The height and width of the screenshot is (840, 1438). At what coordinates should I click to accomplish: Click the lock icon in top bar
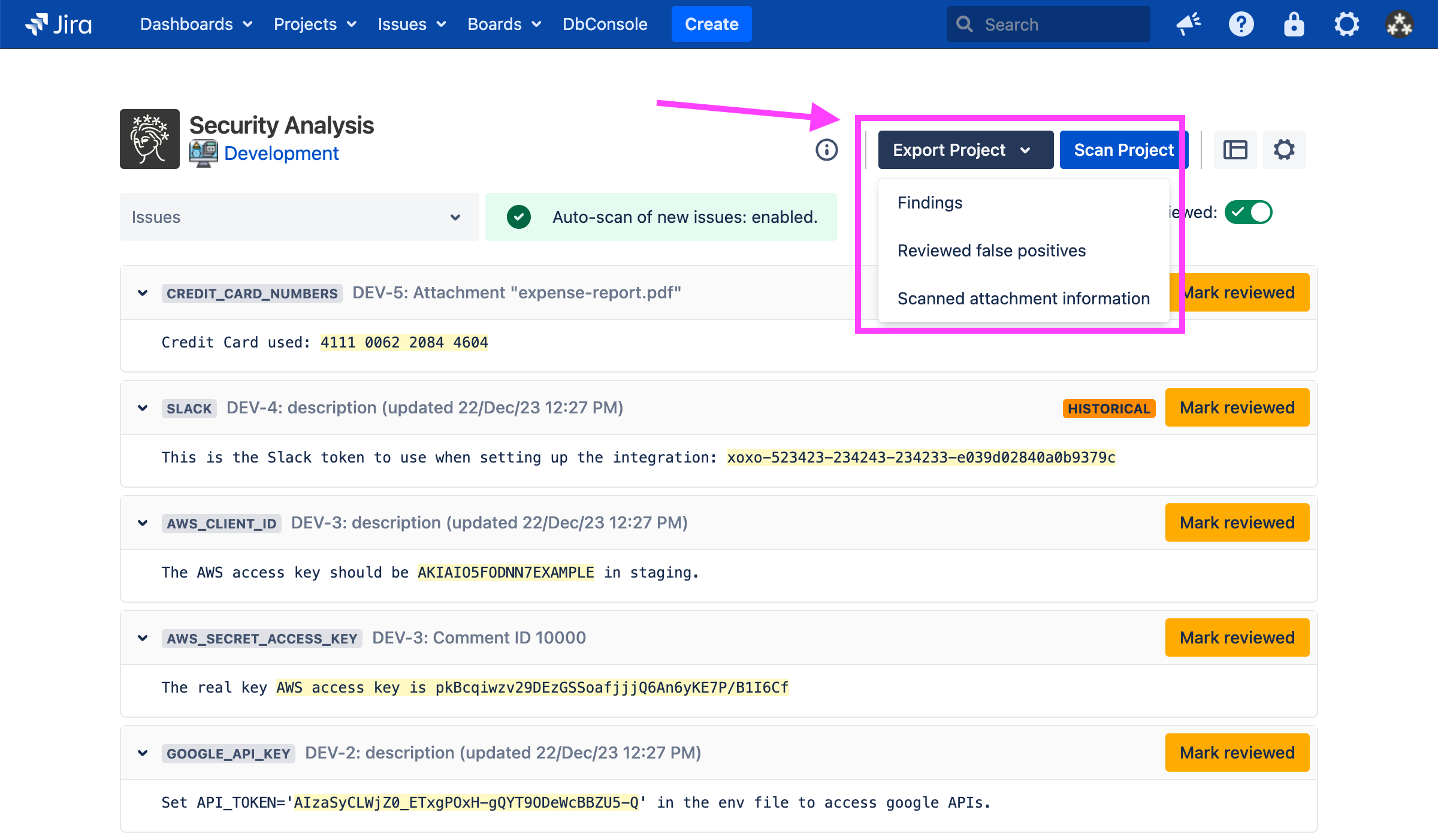[x=1294, y=25]
